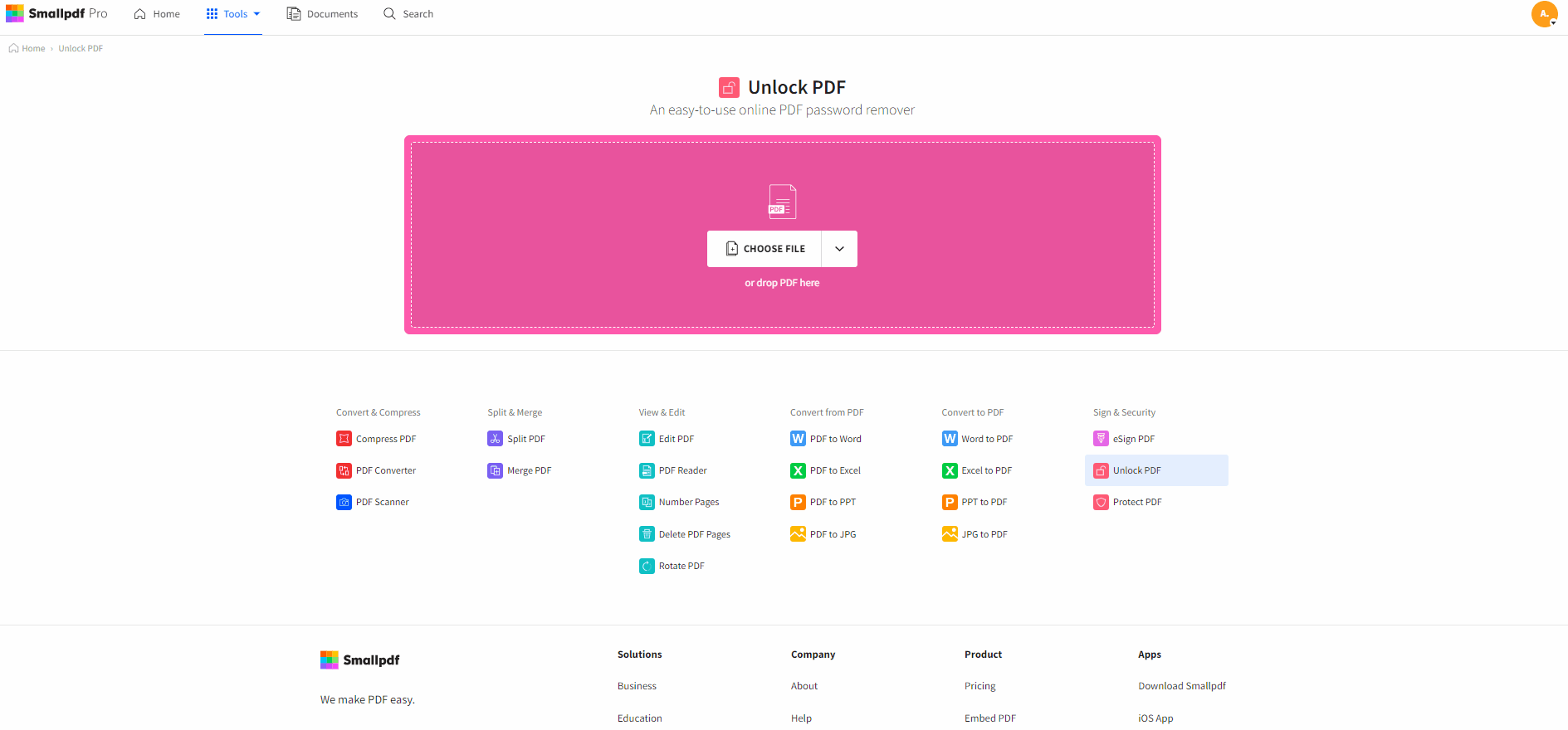Click the Business footer link

[x=637, y=686]
